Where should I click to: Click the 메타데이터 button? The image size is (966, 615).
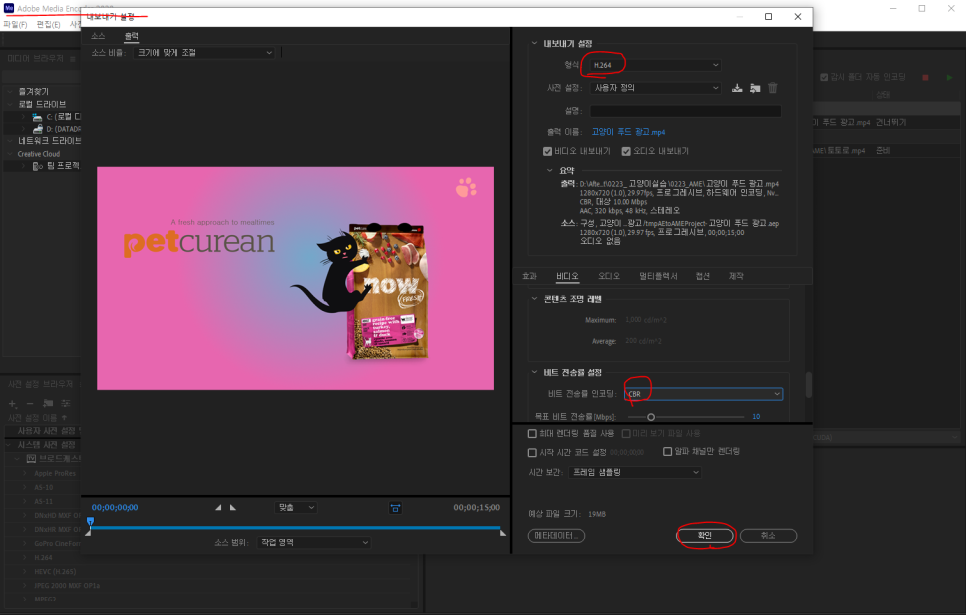(556, 536)
